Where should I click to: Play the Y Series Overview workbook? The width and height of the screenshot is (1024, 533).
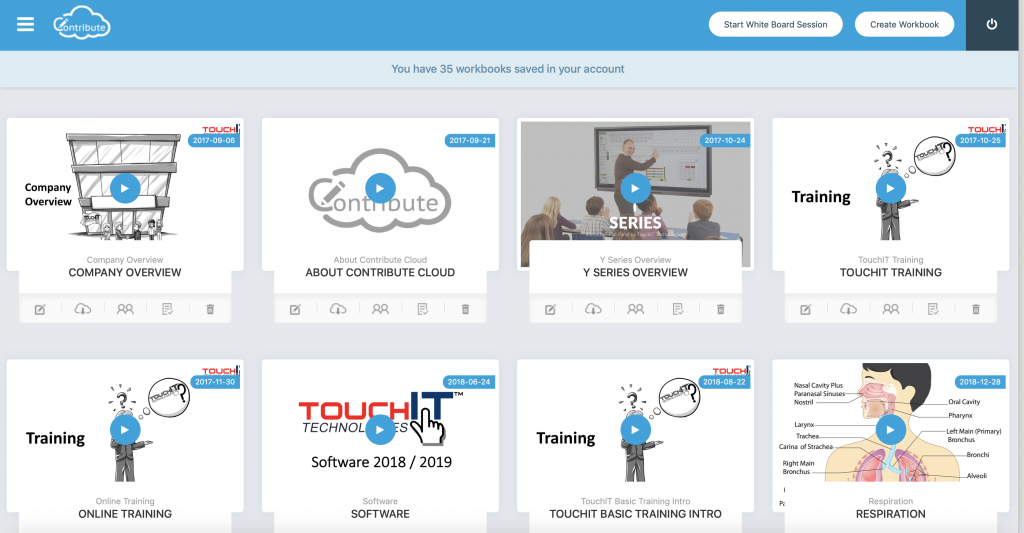[x=635, y=189]
